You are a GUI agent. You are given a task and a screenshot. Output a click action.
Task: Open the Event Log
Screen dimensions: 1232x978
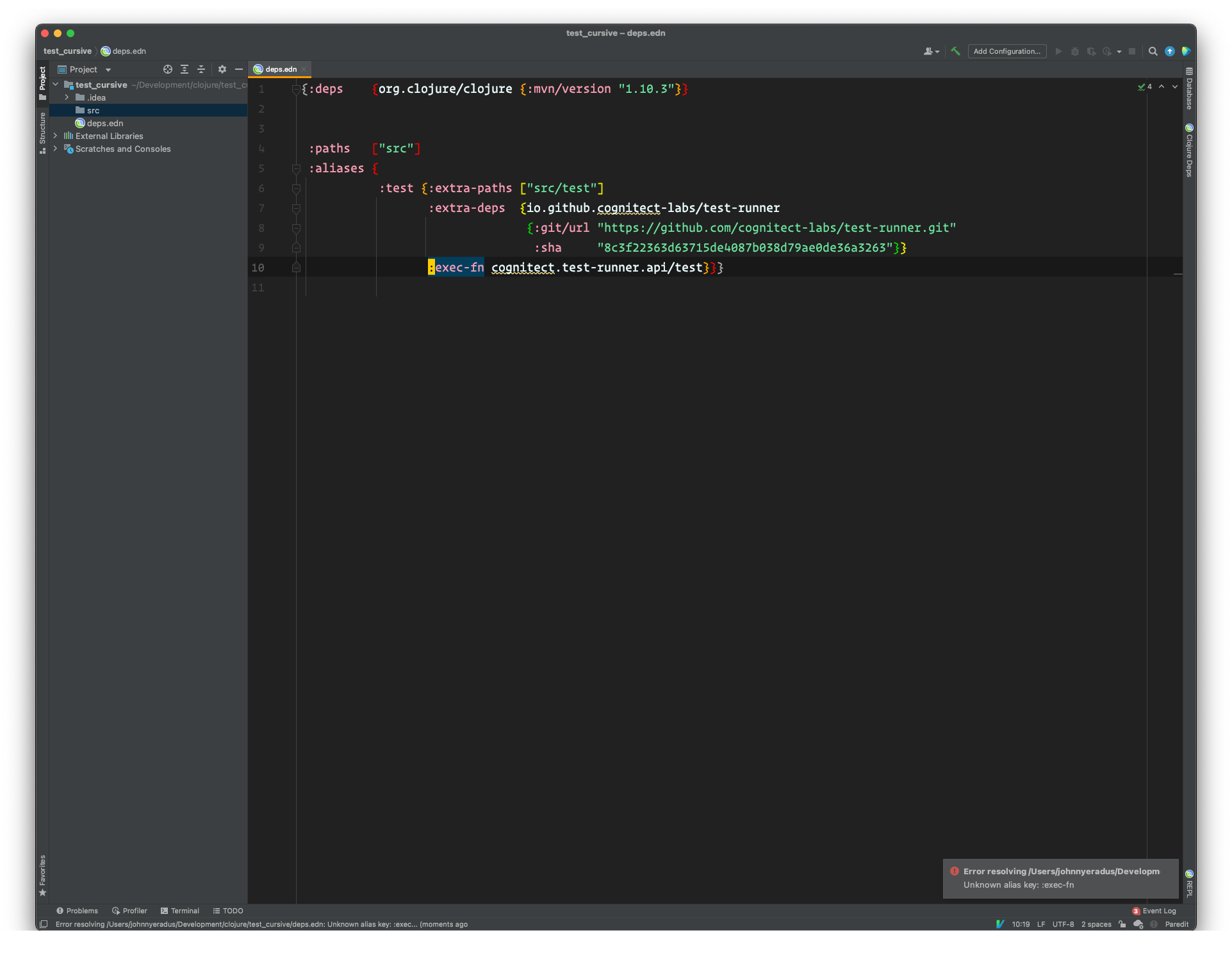1158,910
